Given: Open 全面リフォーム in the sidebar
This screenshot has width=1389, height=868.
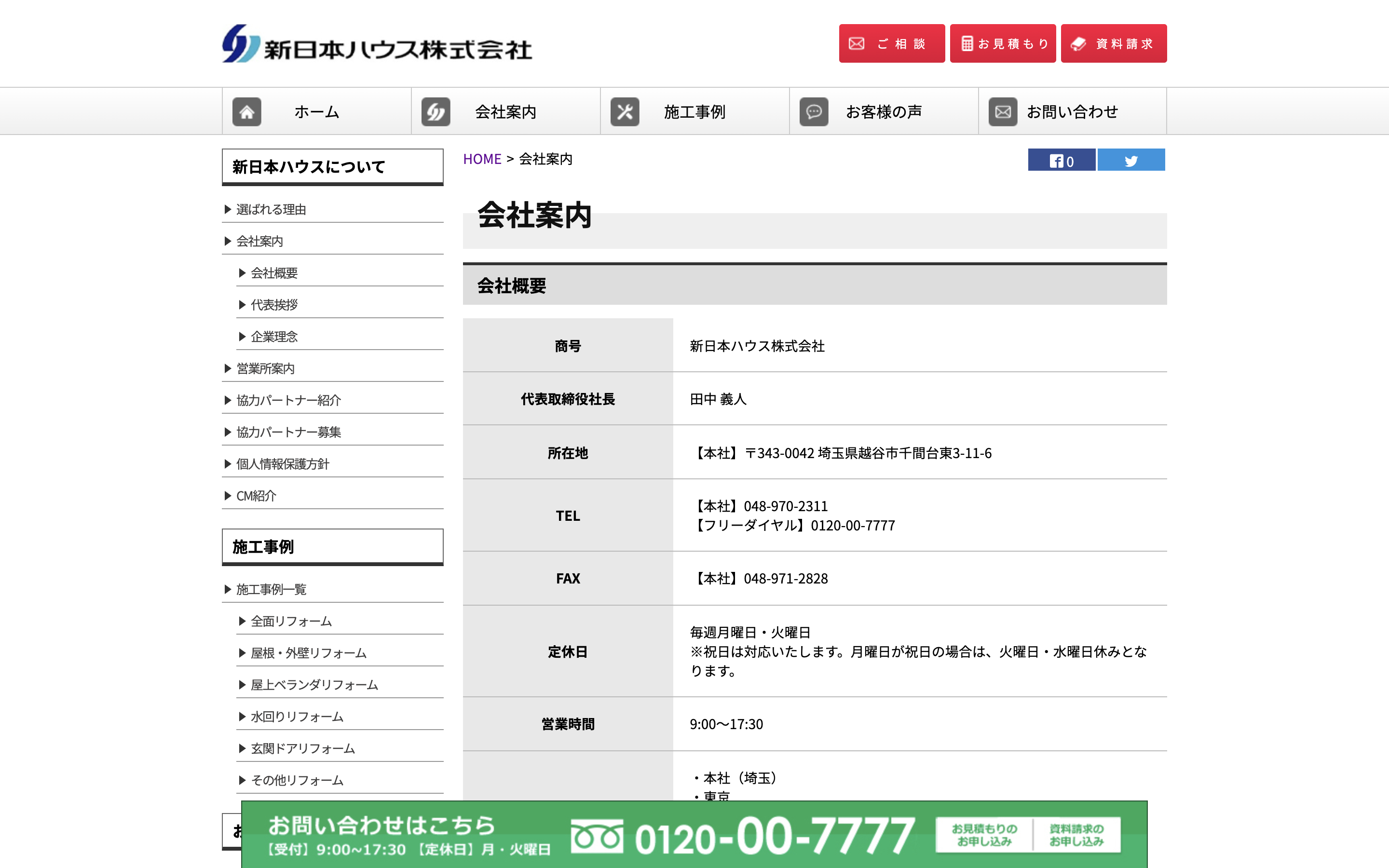Looking at the screenshot, I should click(x=291, y=621).
